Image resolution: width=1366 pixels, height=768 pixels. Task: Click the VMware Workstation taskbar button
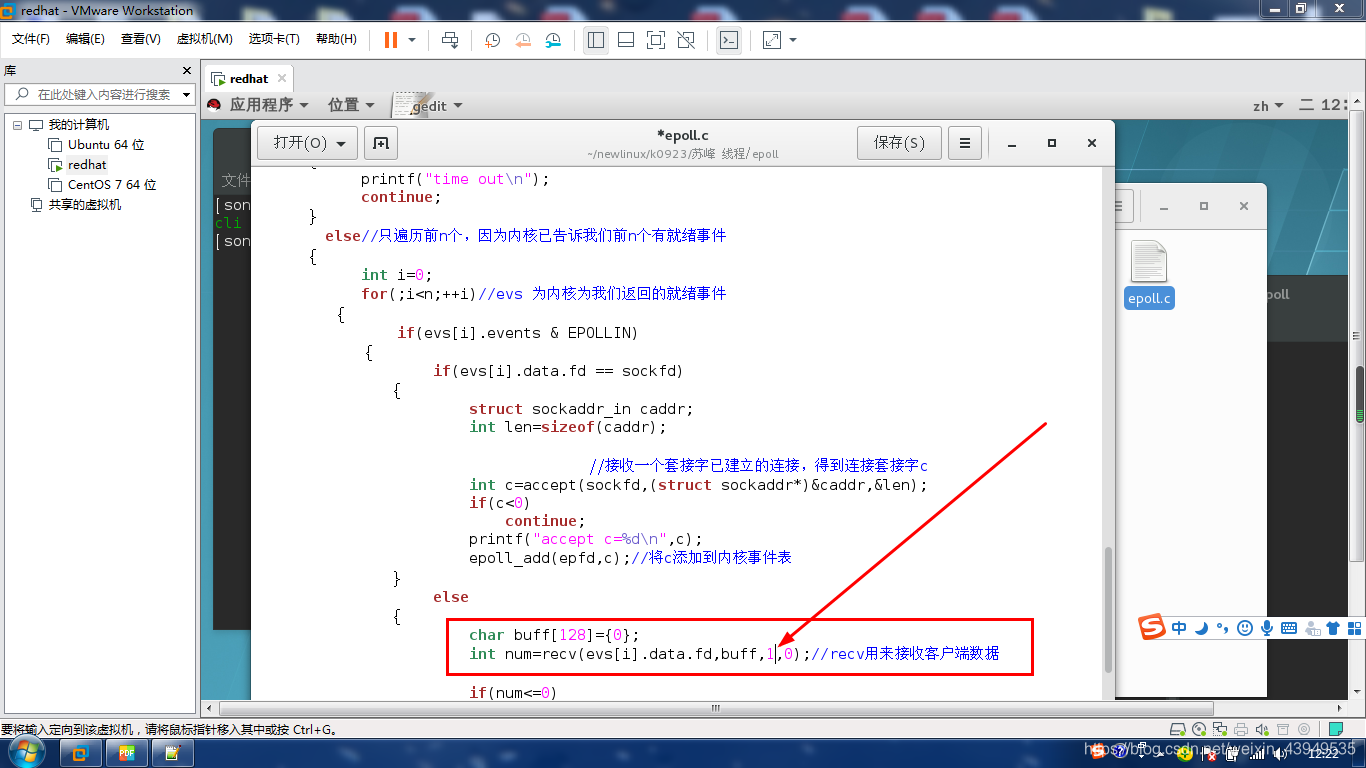click(x=81, y=753)
